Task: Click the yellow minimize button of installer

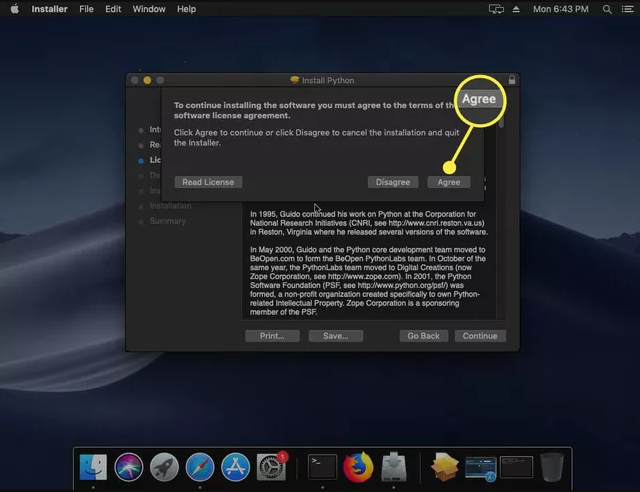Action: (x=147, y=80)
